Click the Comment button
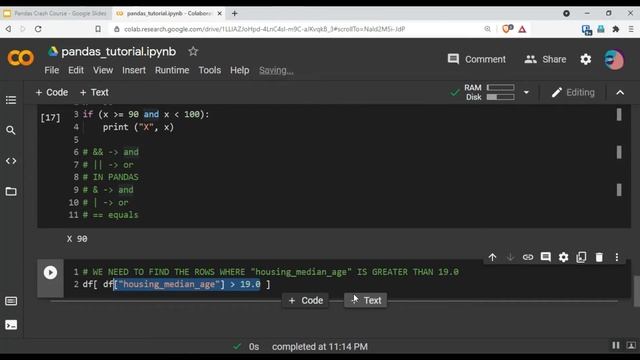 [x=476, y=59]
